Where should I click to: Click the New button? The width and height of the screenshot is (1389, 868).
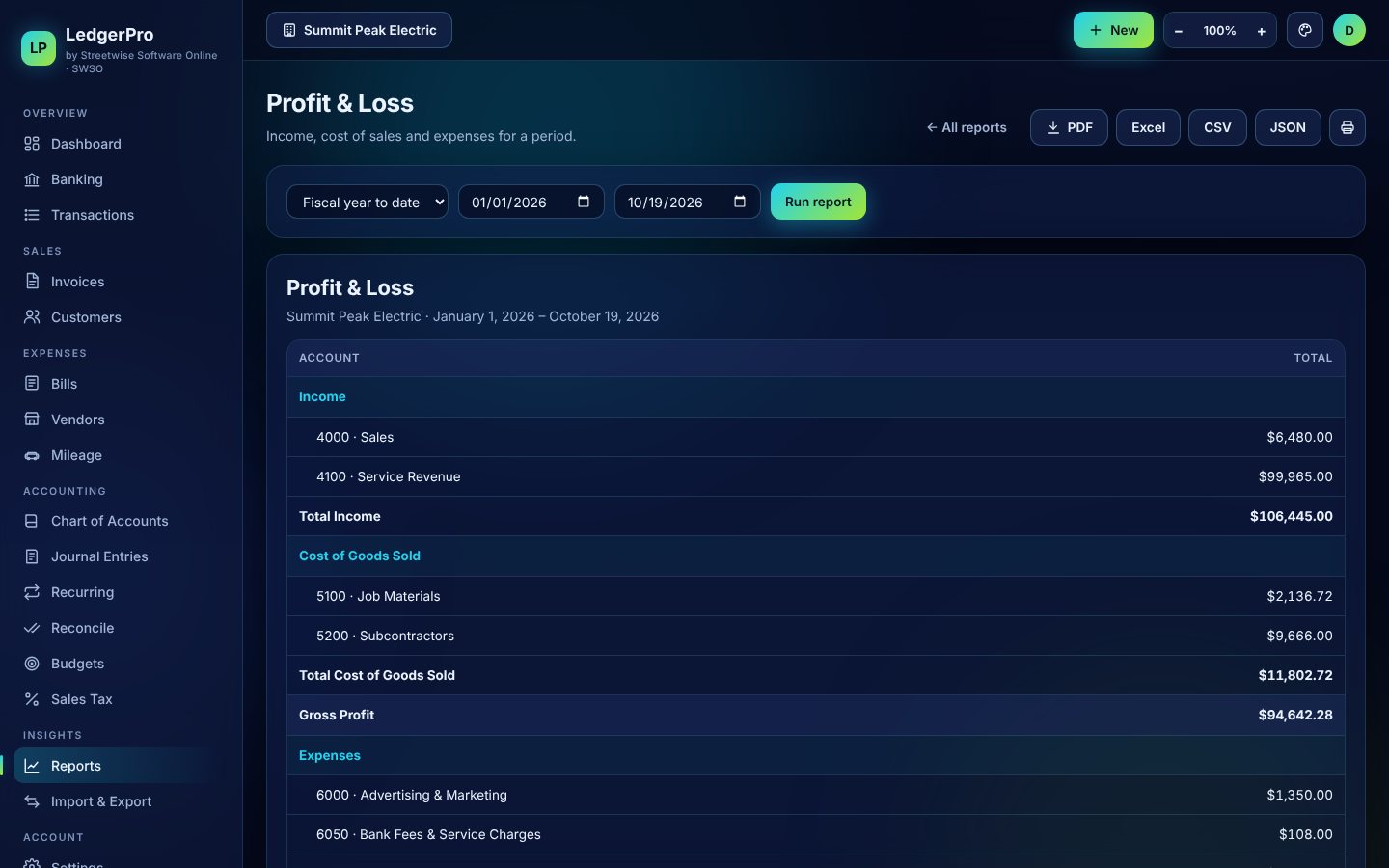1113,30
